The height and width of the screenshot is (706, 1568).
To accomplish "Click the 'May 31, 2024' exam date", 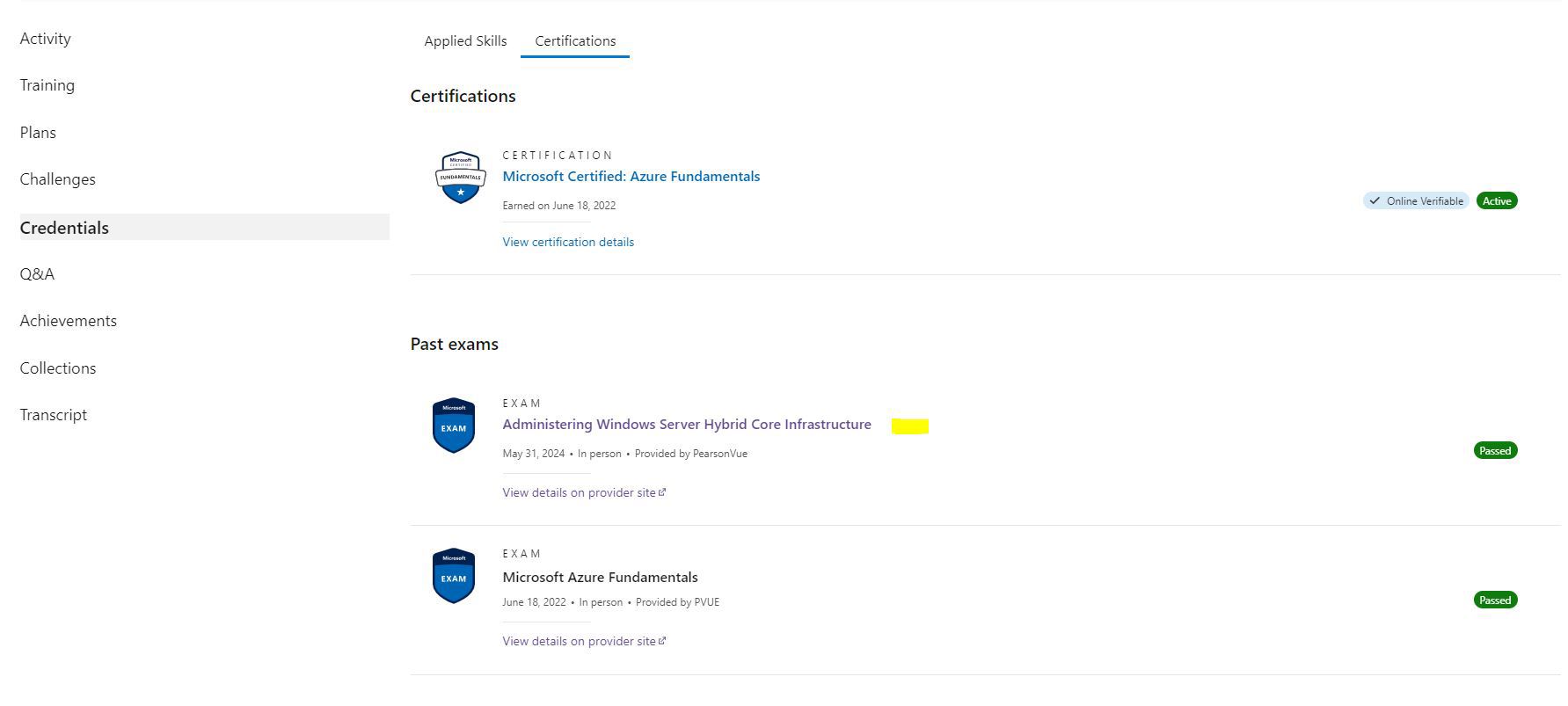I will pos(533,454).
